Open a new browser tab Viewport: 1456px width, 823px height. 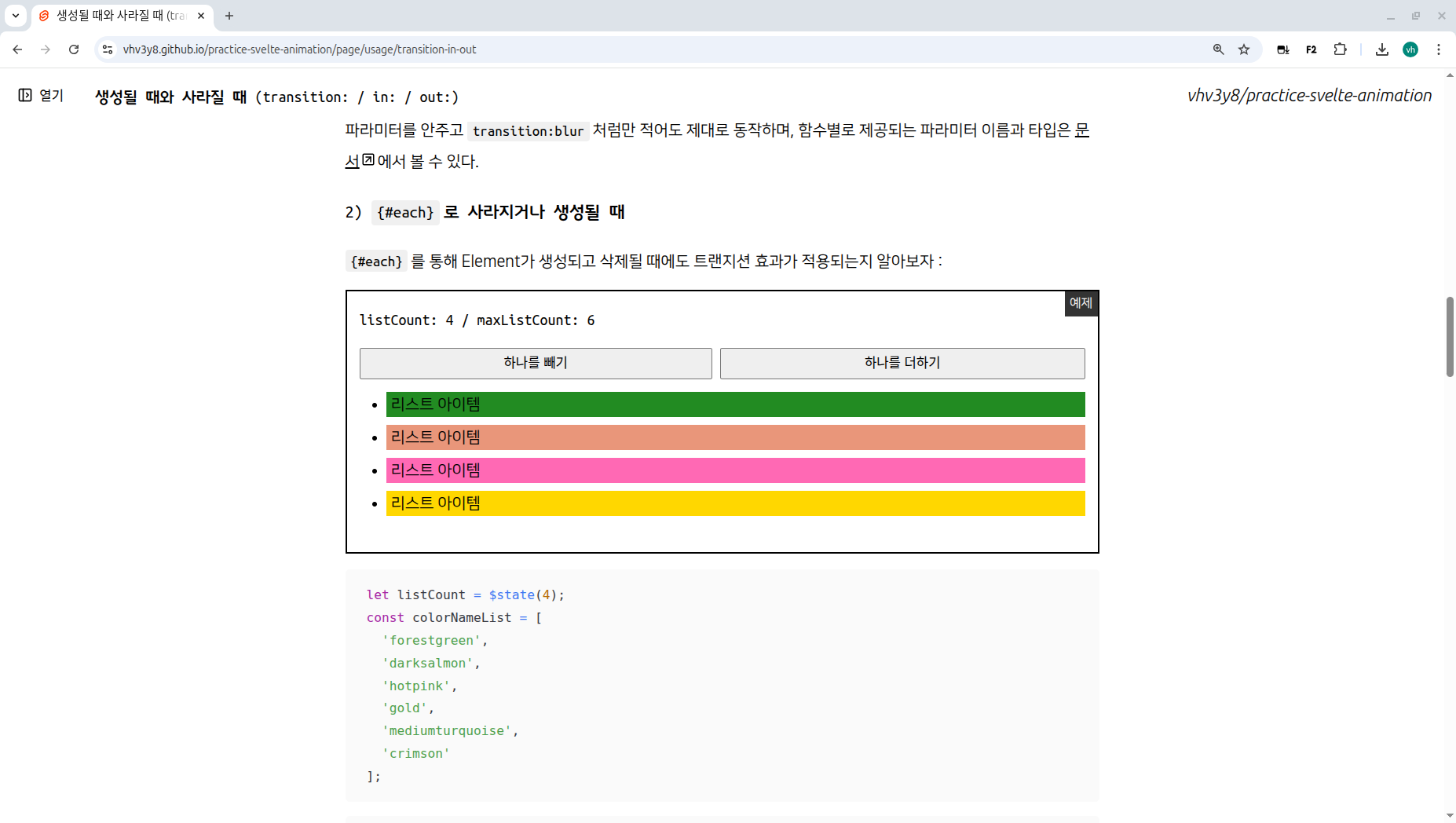(229, 16)
